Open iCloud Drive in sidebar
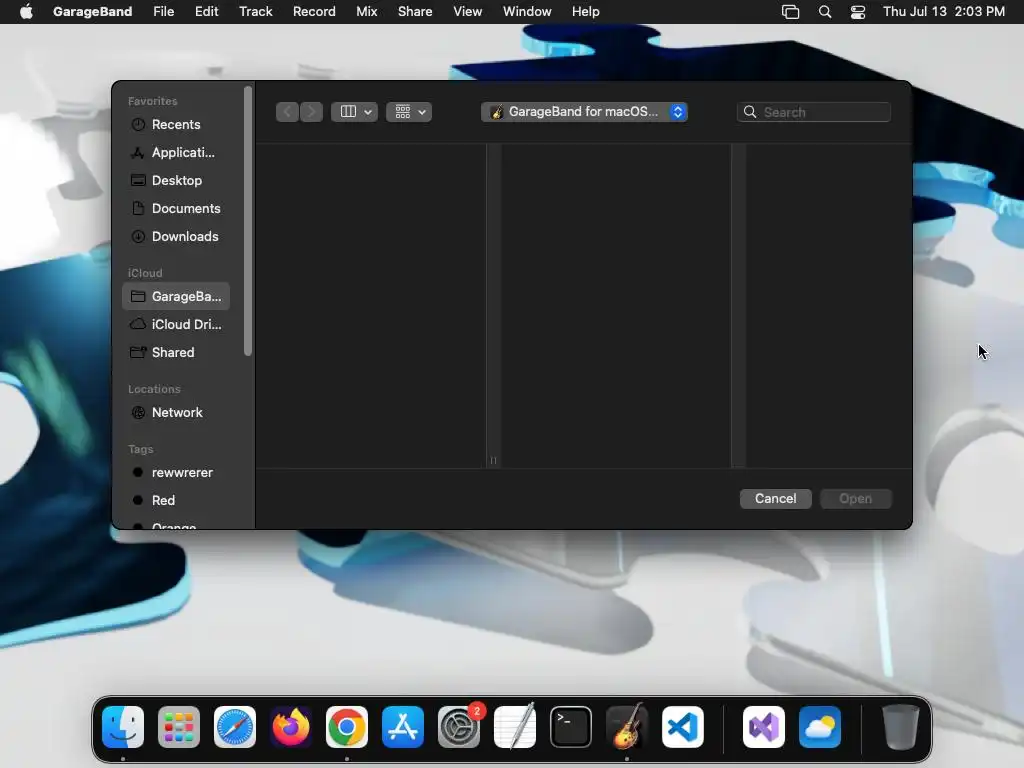The image size is (1024, 768). [176, 325]
